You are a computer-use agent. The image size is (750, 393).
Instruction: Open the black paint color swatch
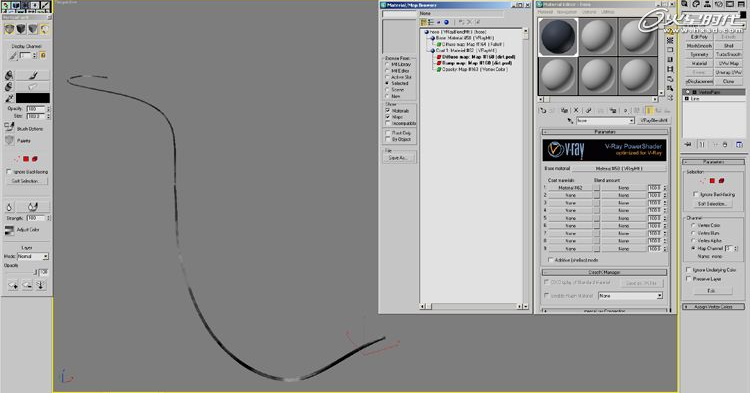(x=33, y=98)
